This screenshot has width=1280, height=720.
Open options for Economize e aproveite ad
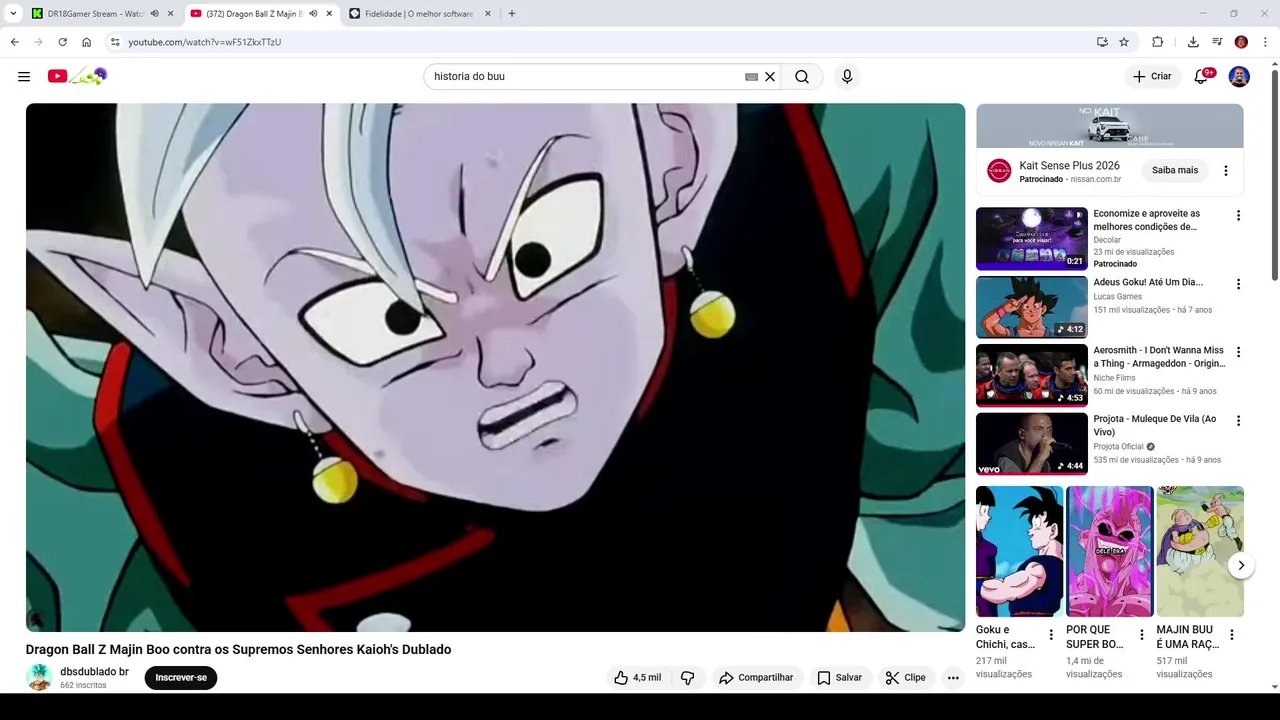[x=1238, y=216]
